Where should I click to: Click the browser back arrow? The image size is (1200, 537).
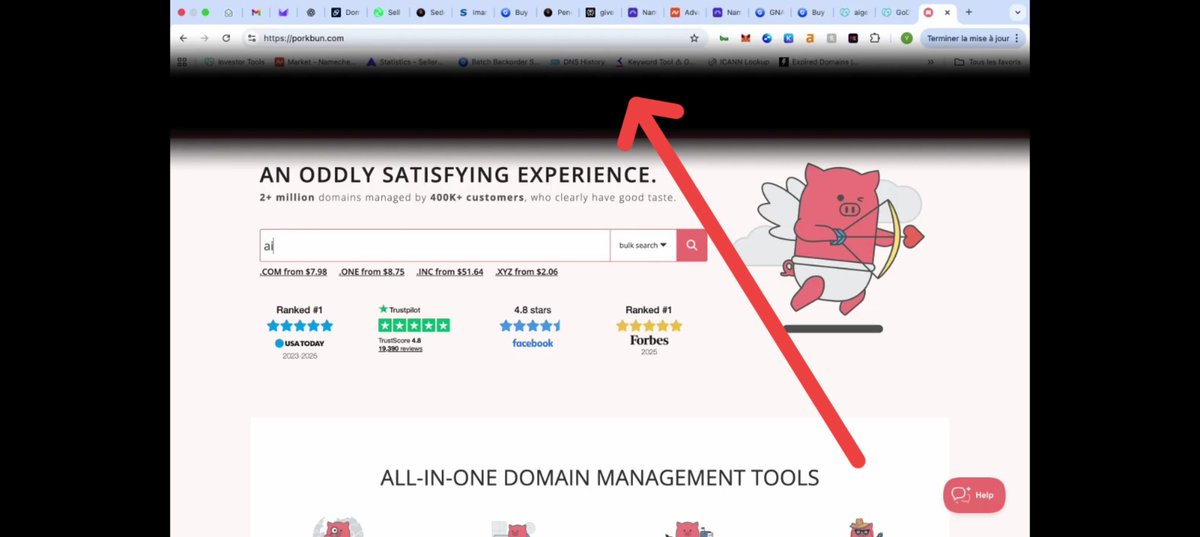[x=183, y=38]
